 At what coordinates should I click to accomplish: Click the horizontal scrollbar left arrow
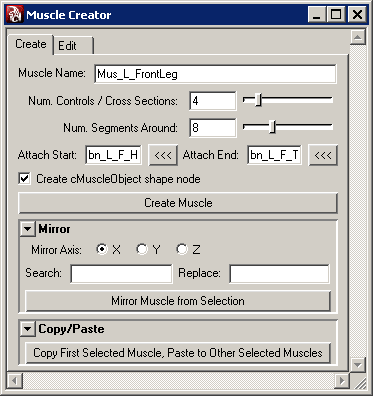[x=15, y=380]
